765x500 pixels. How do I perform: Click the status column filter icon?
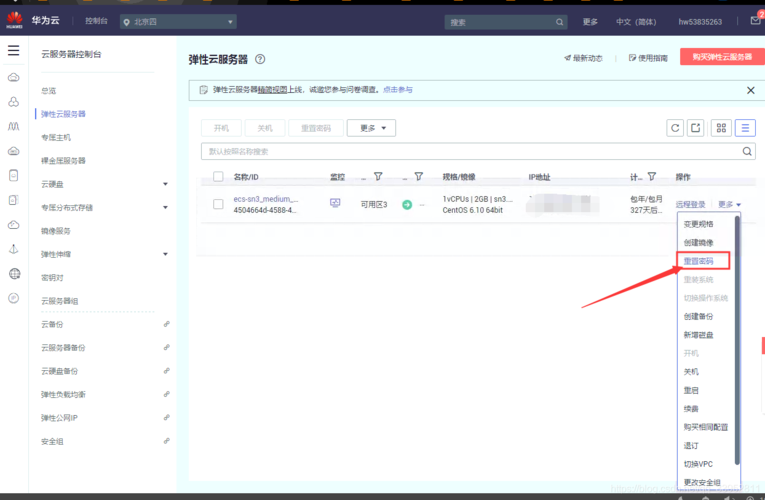pyautogui.click(x=419, y=177)
